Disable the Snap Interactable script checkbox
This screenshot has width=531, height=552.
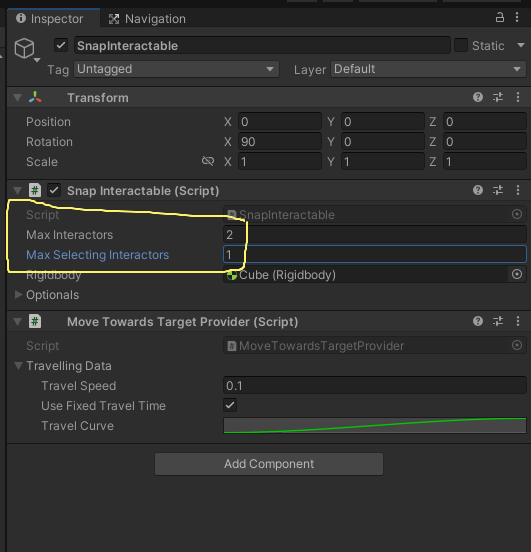(54, 190)
